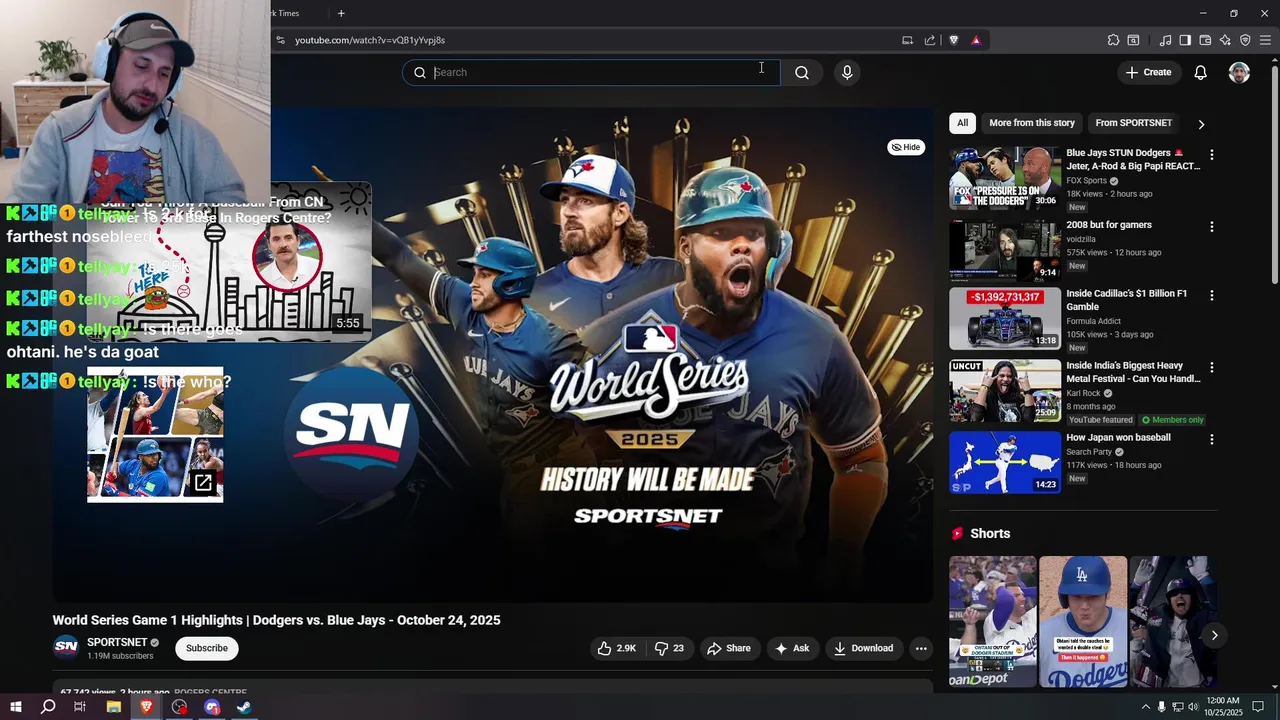Select the All filter chip
The height and width of the screenshot is (720, 1280).
coord(962,123)
